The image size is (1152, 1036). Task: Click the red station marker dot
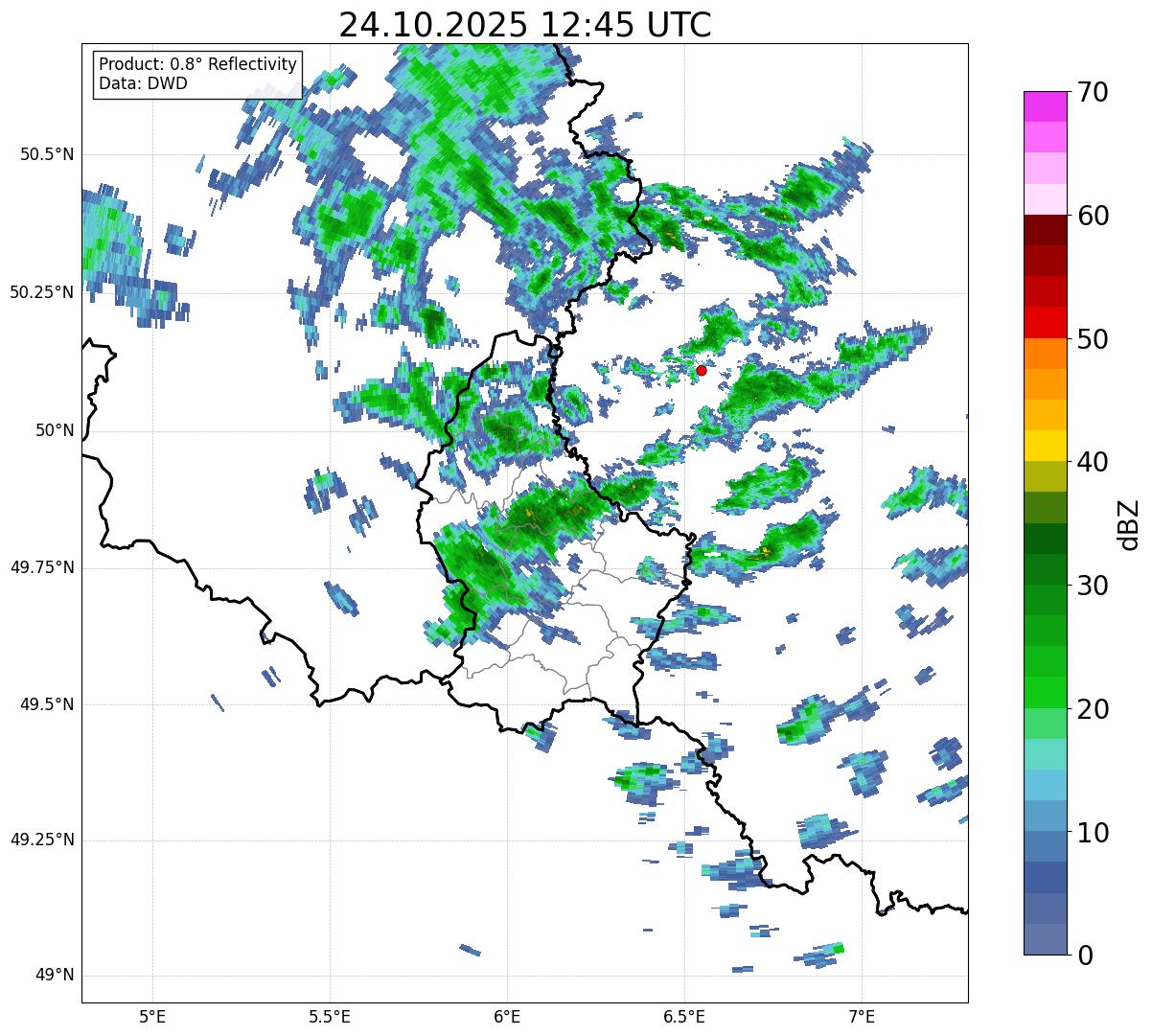[x=702, y=370]
